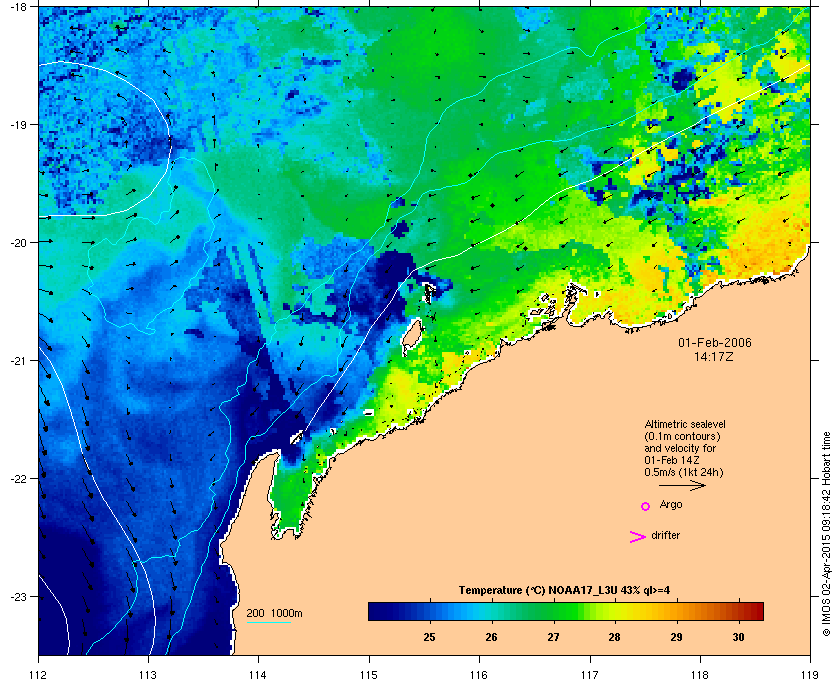Screen dimensions: 840x680
Task: Click the colorbar tick label 28
Action: 614,637
